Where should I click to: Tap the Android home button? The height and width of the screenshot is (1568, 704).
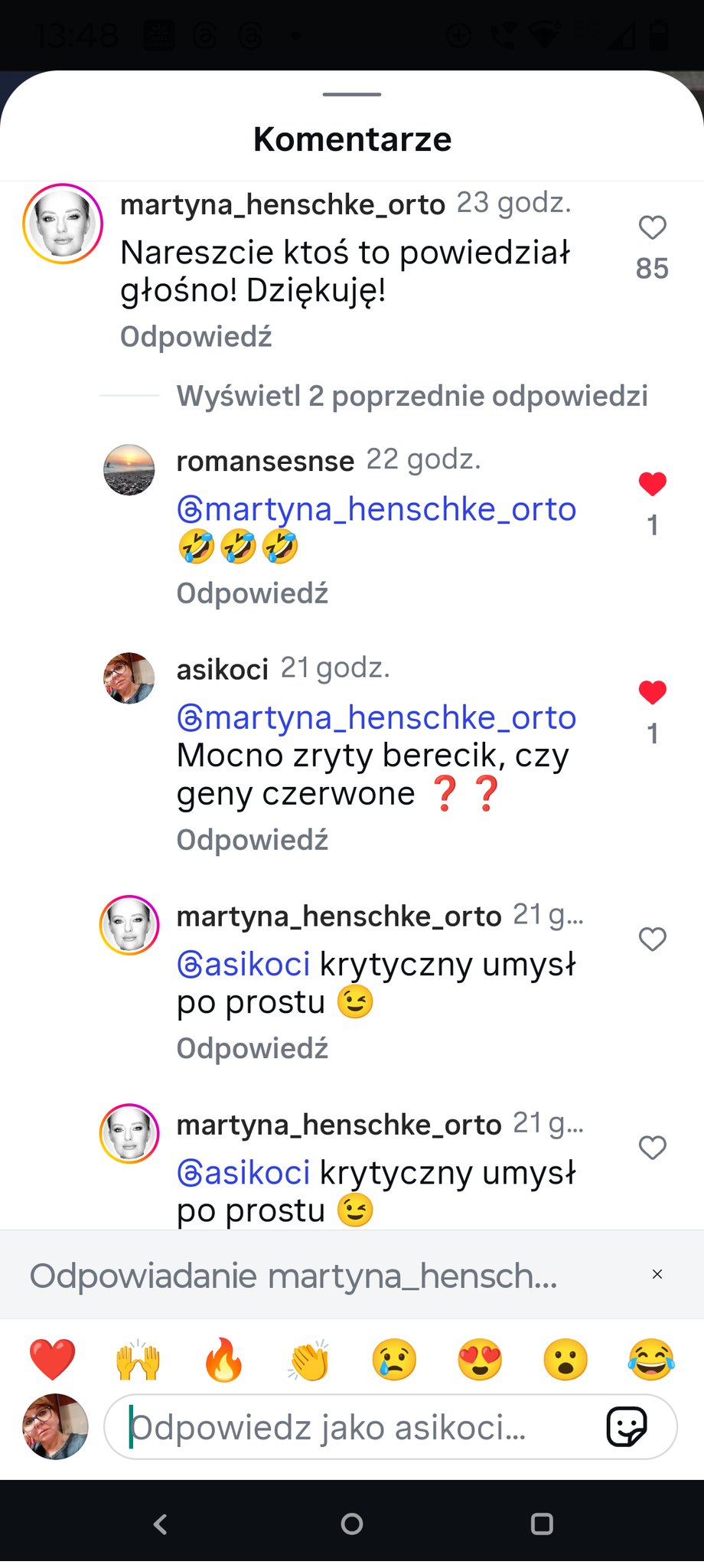coord(352,1524)
